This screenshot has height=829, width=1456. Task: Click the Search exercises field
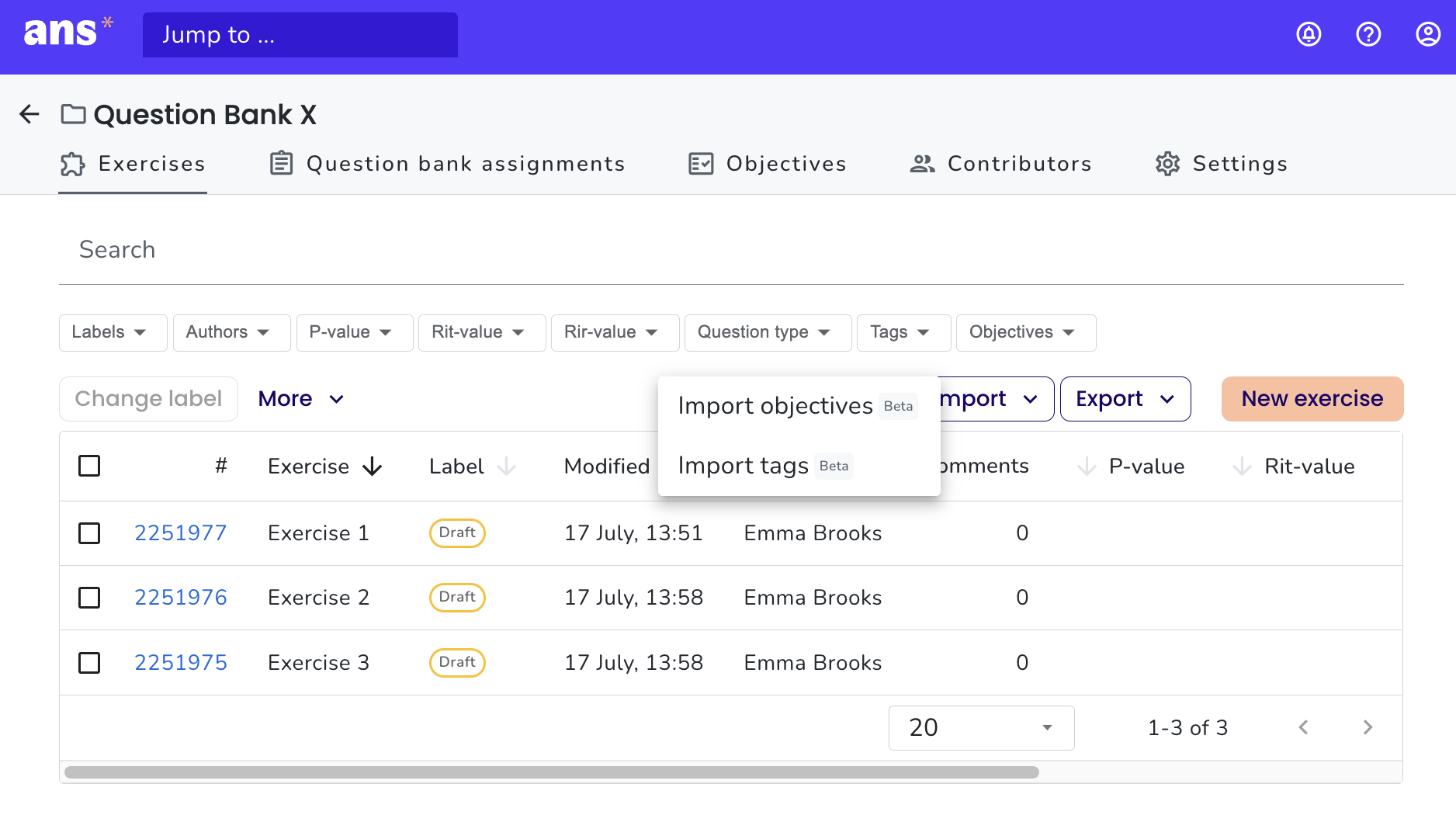[731, 250]
